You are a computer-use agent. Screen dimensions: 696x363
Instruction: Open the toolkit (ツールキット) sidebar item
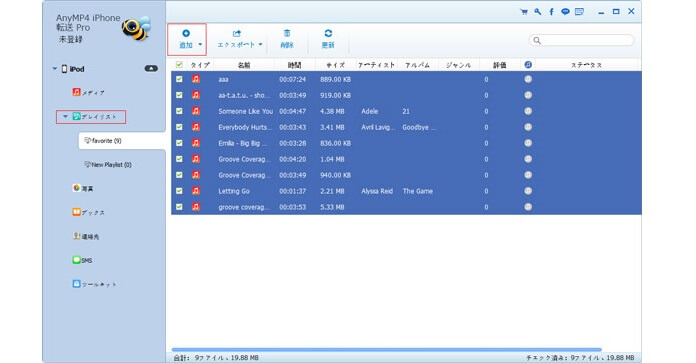[94, 284]
